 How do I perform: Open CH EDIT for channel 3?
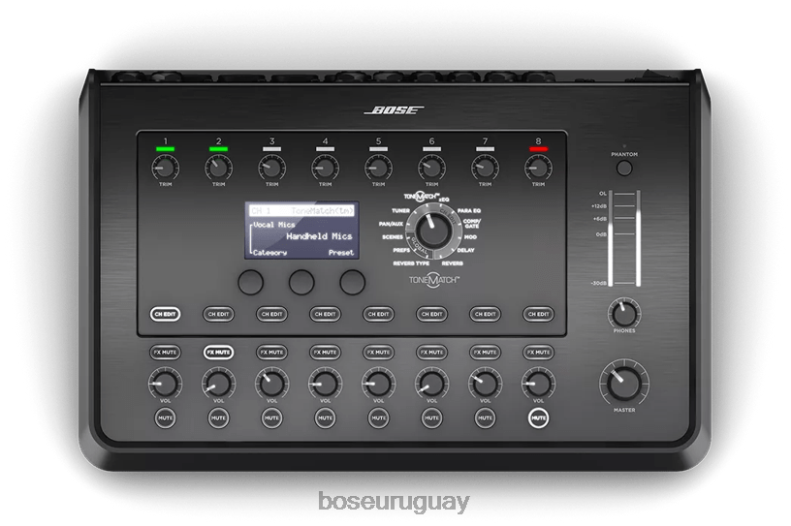click(272, 314)
